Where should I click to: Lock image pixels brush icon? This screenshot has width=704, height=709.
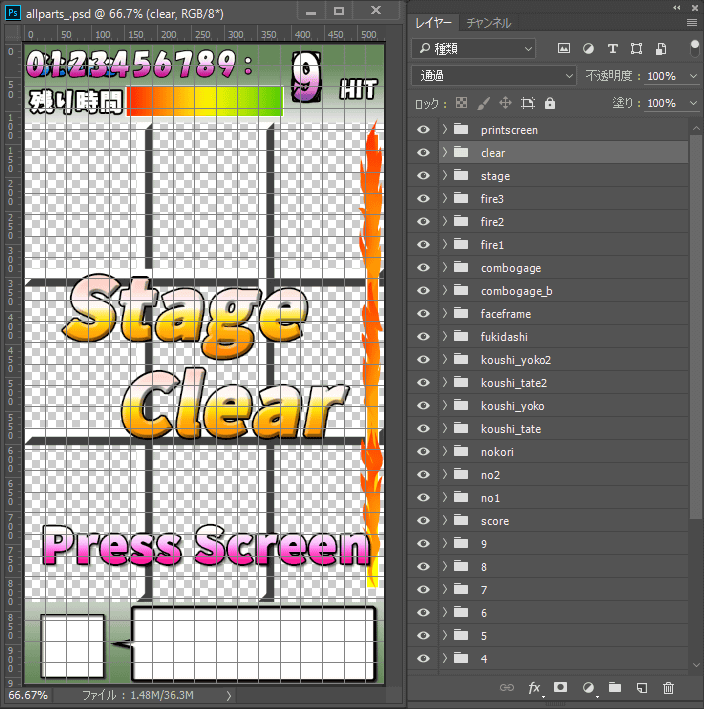[483, 103]
